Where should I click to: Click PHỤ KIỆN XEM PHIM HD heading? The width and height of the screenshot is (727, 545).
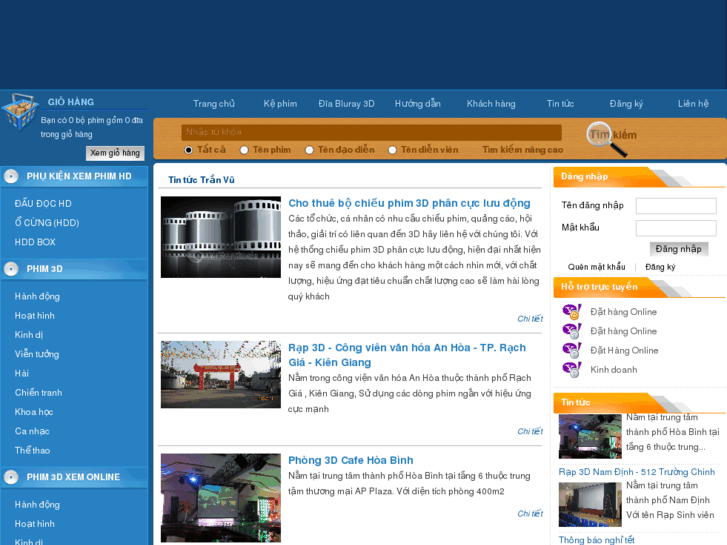click(x=79, y=176)
